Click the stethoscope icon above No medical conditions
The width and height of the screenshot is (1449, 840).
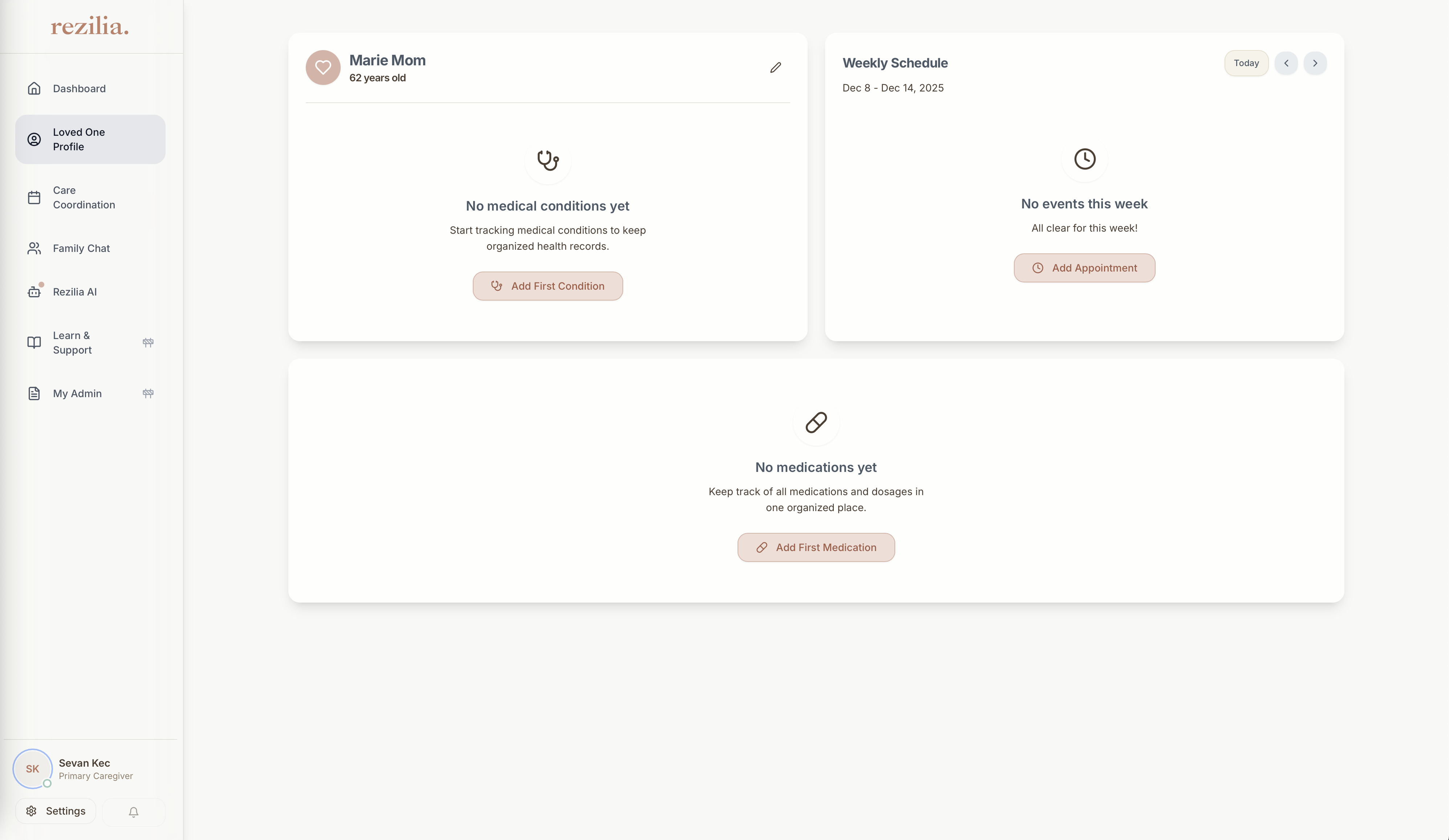(x=547, y=160)
